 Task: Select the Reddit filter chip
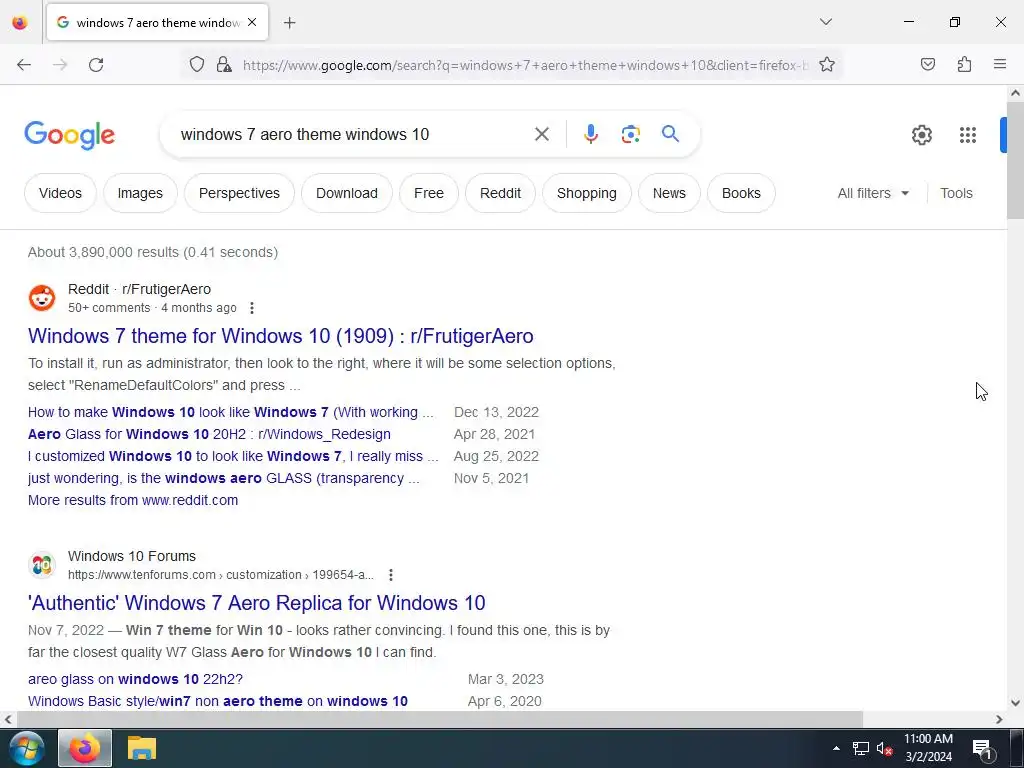tap(500, 193)
